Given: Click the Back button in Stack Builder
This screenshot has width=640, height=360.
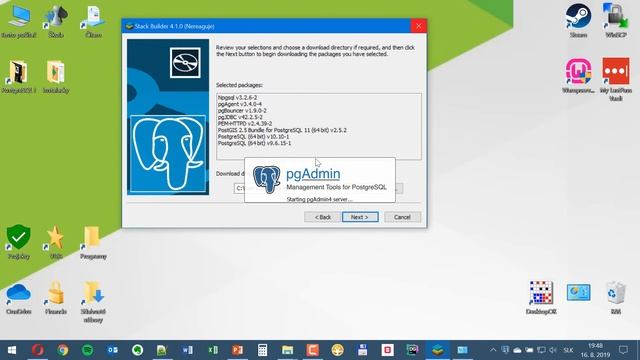Looking at the screenshot, I should coord(322,217).
